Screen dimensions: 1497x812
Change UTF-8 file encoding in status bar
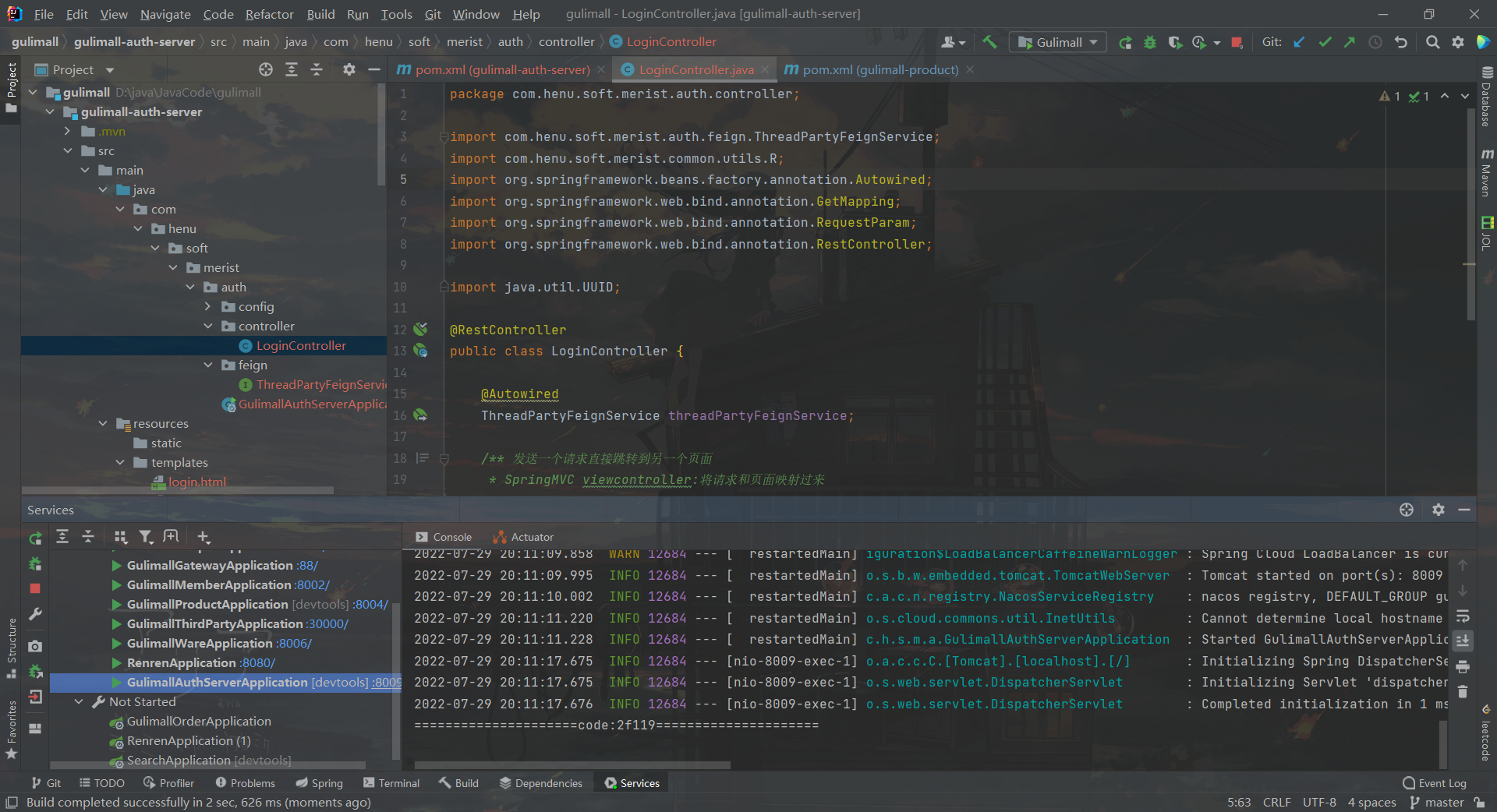click(1319, 803)
